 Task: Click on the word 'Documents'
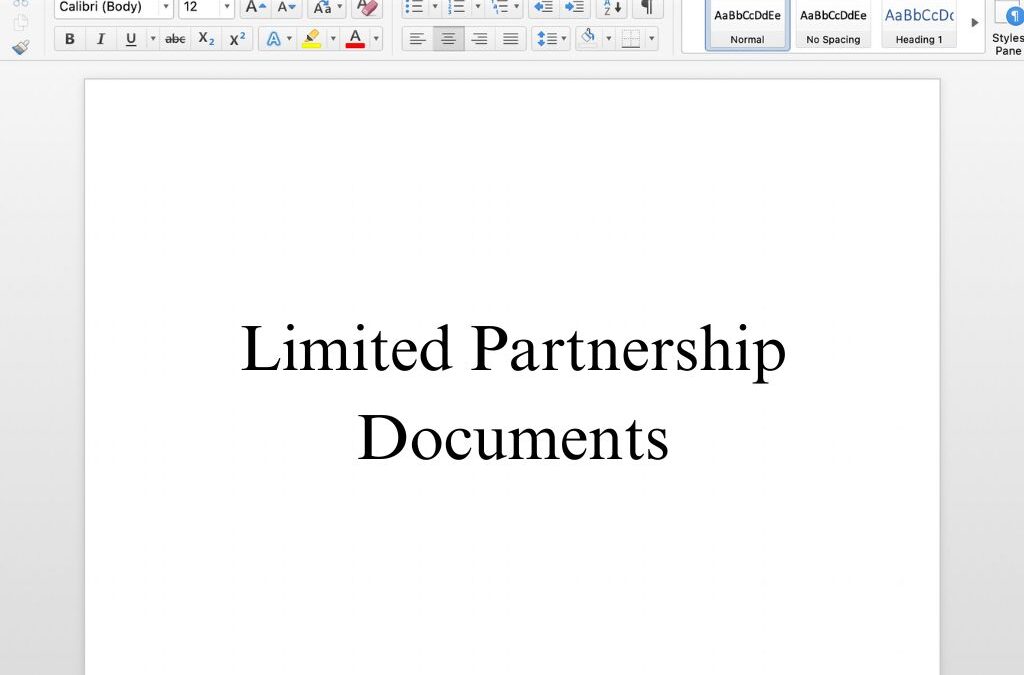point(513,437)
